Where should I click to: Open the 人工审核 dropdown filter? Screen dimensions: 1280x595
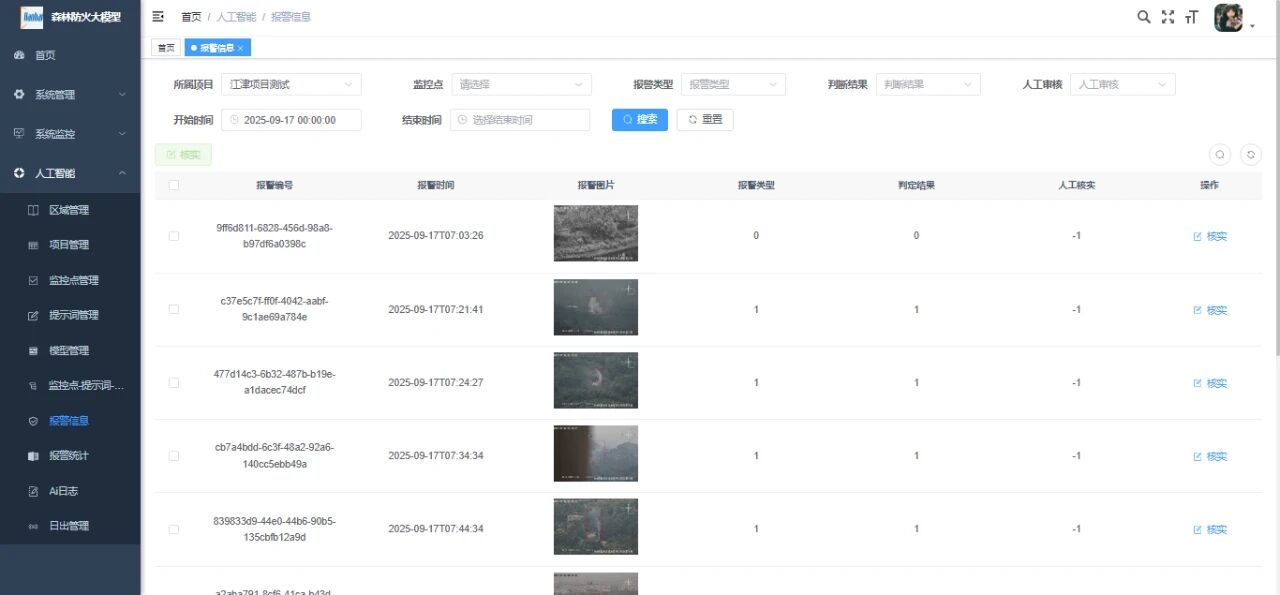(x=1122, y=85)
